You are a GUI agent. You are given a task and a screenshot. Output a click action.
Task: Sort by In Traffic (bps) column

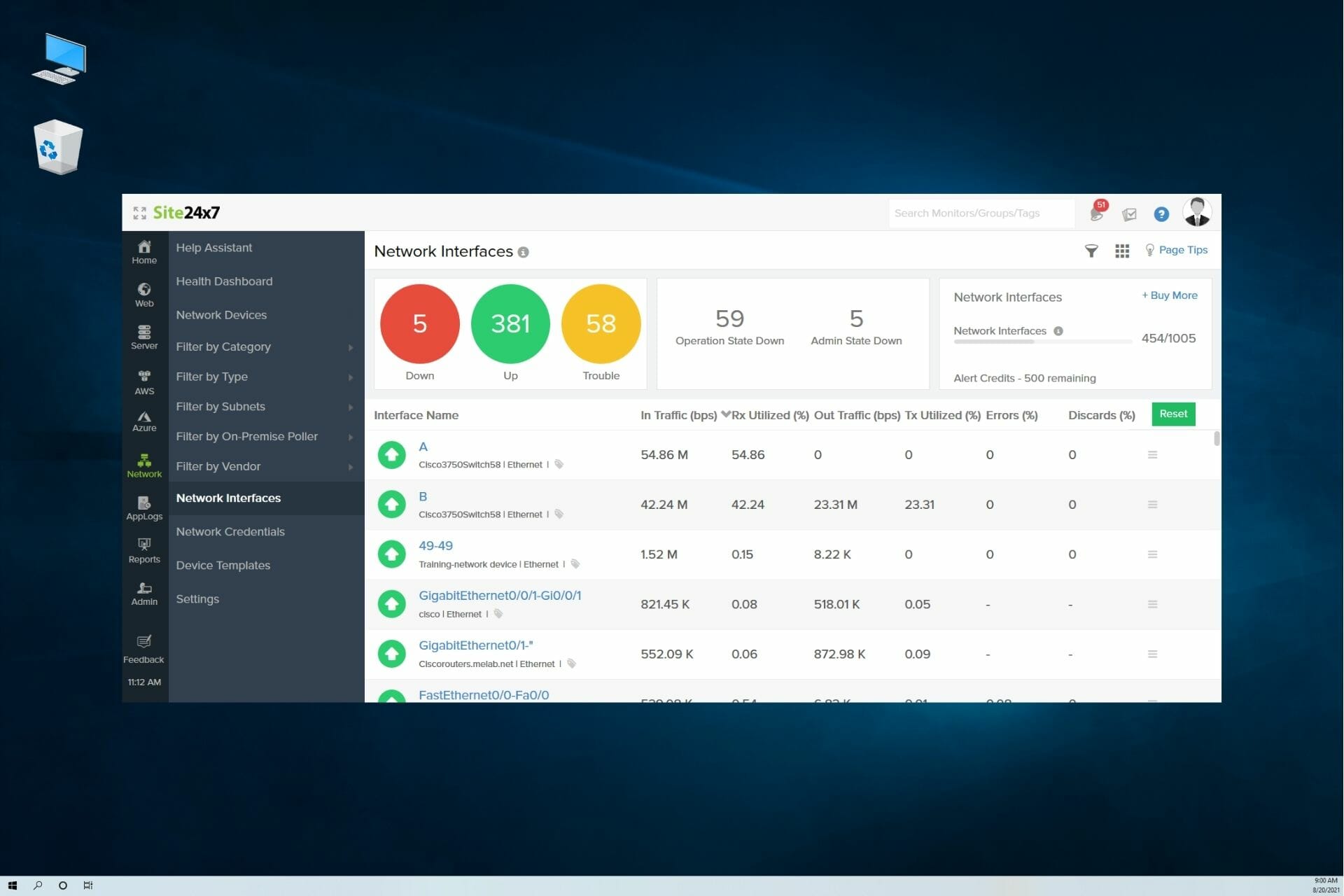[678, 415]
